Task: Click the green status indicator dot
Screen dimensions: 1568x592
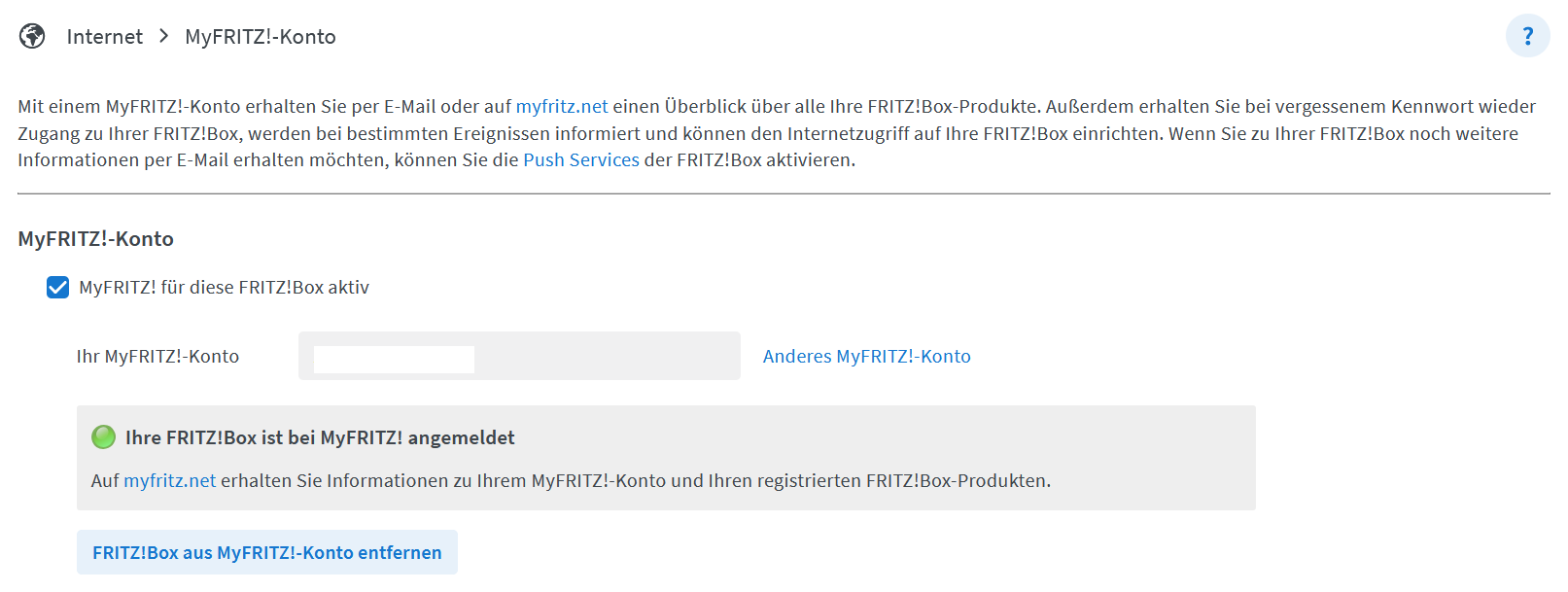Action: tap(103, 437)
